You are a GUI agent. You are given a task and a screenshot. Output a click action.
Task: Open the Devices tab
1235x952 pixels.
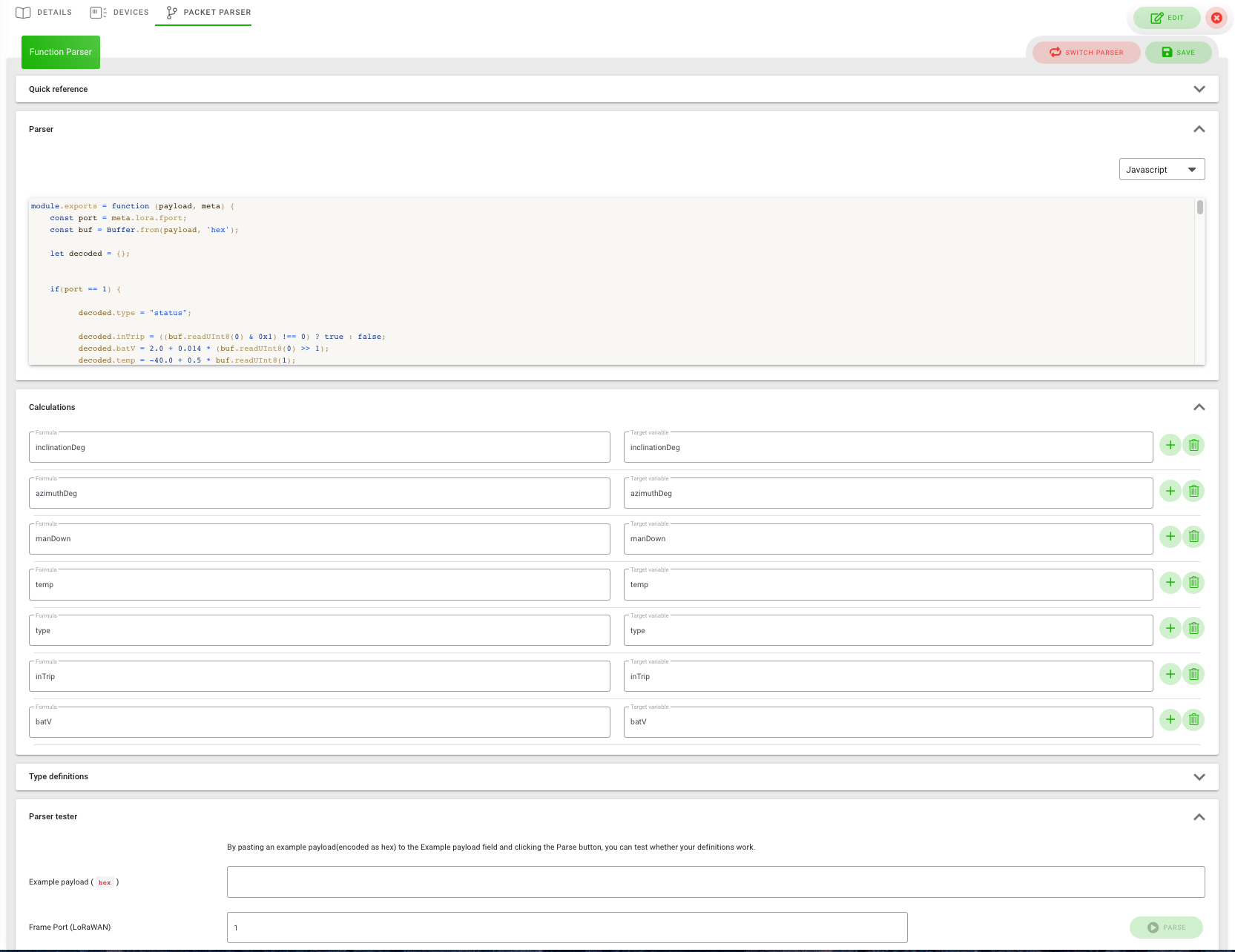tap(120, 13)
